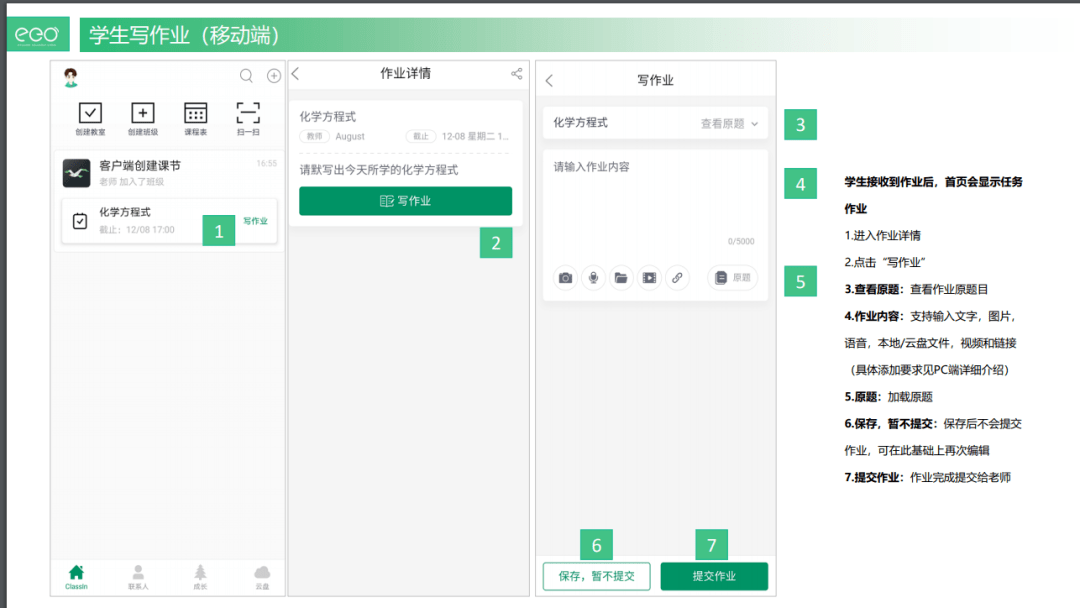Open 创建班级 create class shortcut
Screen dimensions: 1080x608
[143, 118]
